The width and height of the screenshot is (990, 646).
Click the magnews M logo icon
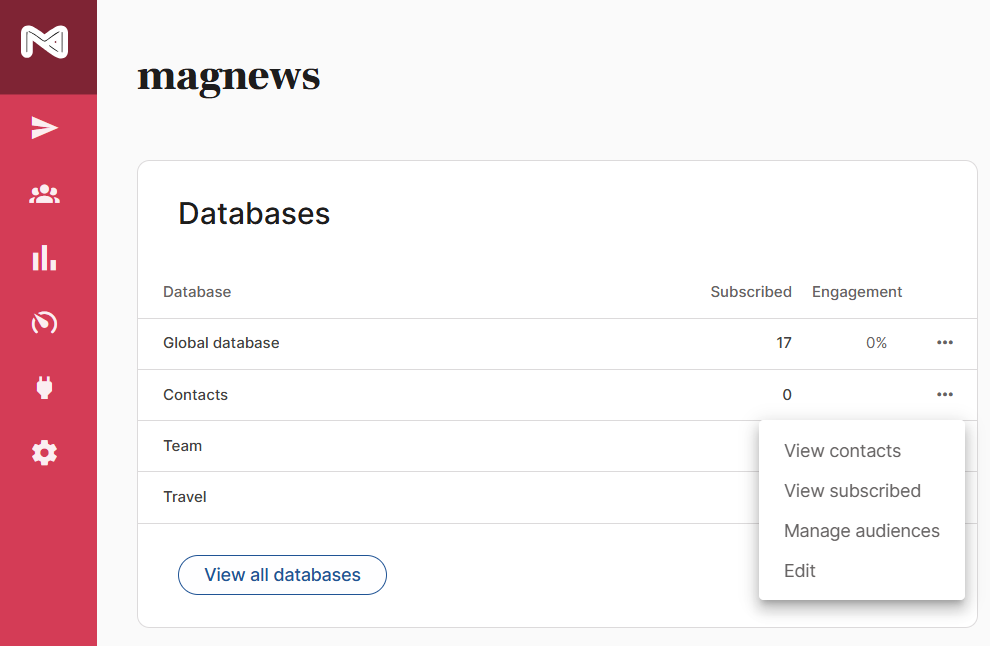[x=44, y=42]
